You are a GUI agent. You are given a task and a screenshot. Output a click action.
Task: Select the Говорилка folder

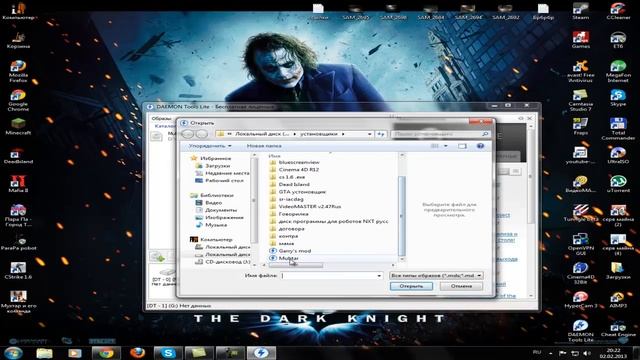(x=293, y=214)
